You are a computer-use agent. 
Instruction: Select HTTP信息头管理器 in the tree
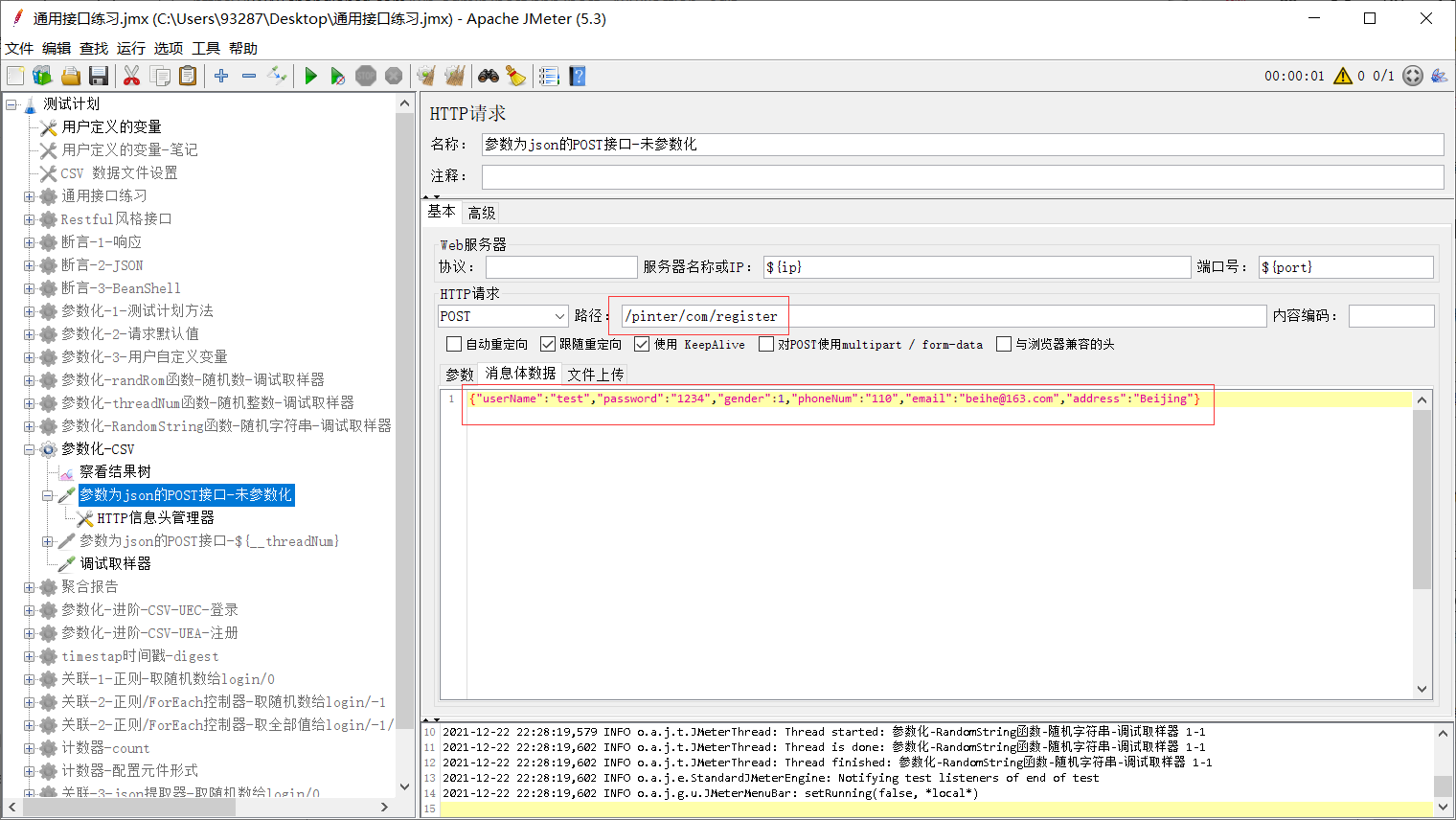[155, 517]
